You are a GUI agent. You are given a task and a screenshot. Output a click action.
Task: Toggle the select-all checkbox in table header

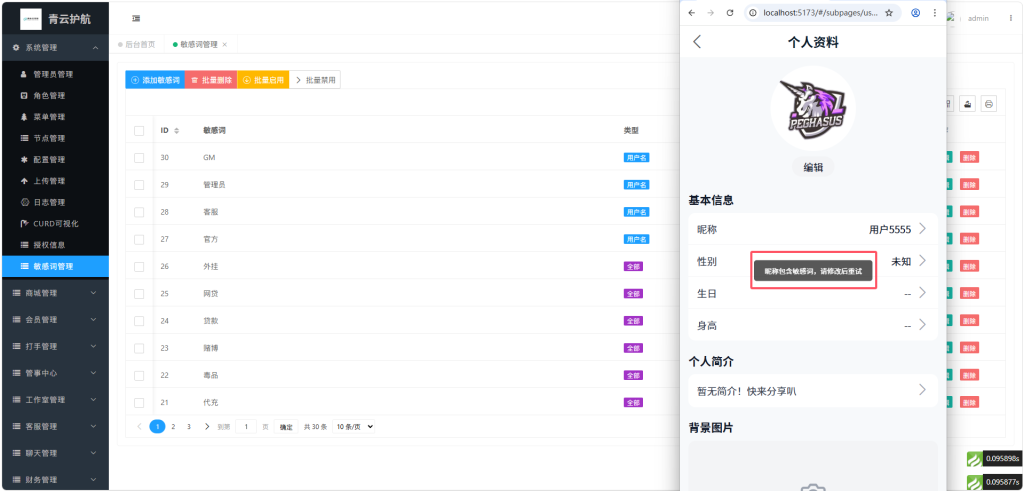click(139, 131)
